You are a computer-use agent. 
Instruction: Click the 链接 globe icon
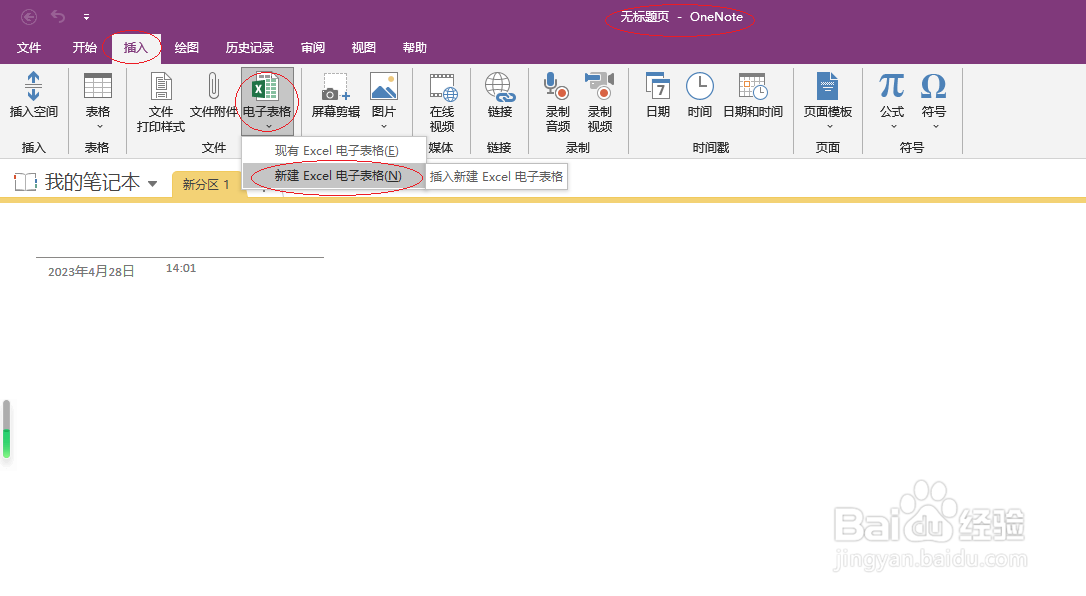tap(499, 87)
